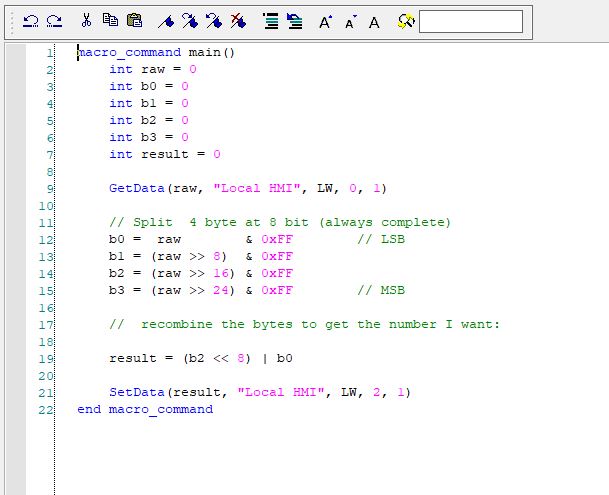Click the first indent lines icon
The image size is (609, 495).
point(270,21)
